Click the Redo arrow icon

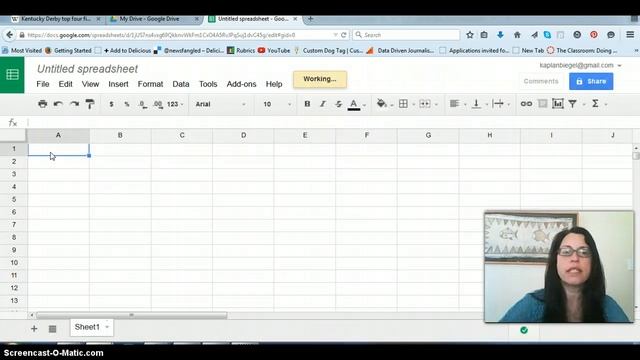tap(74, 104)
